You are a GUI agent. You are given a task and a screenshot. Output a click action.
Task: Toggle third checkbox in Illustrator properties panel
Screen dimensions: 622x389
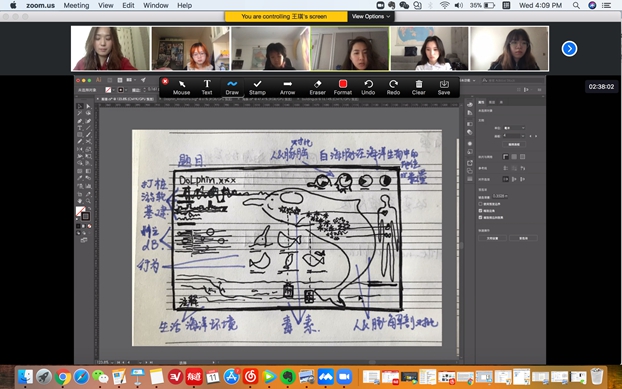point(481,217)
